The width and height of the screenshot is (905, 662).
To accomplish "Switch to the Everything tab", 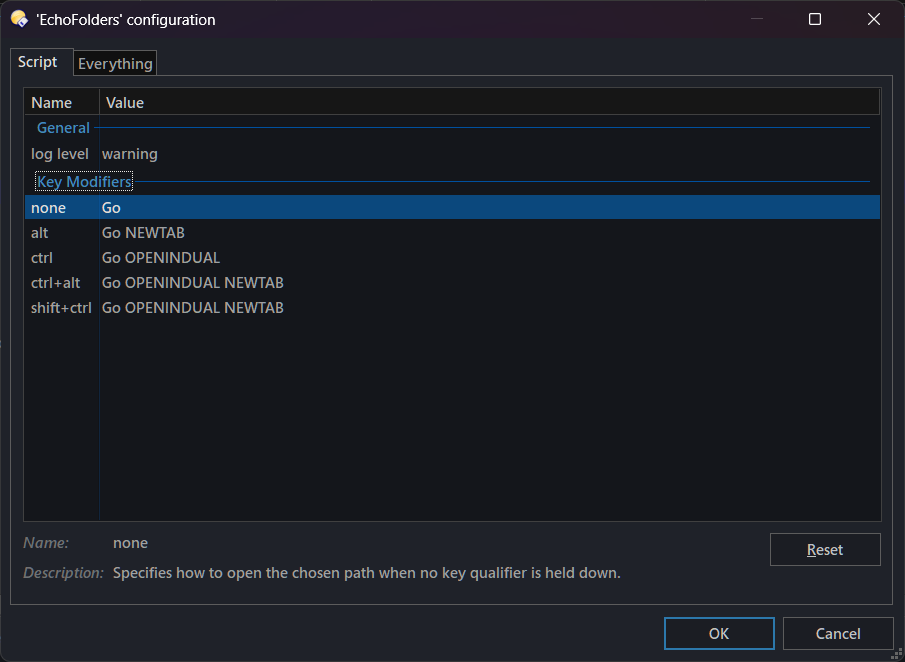I will tap(115, 64).
